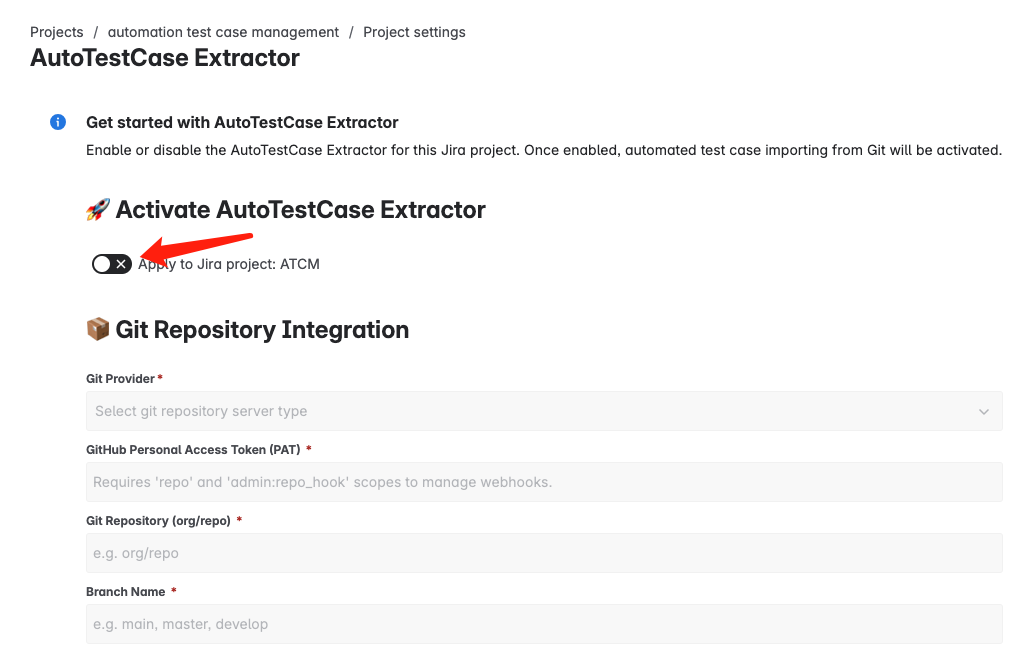Screen dimensions: 1027x652
Task: Click the 'Git Provider' field label
Action: pyautogui.click(x=121, y=379)
